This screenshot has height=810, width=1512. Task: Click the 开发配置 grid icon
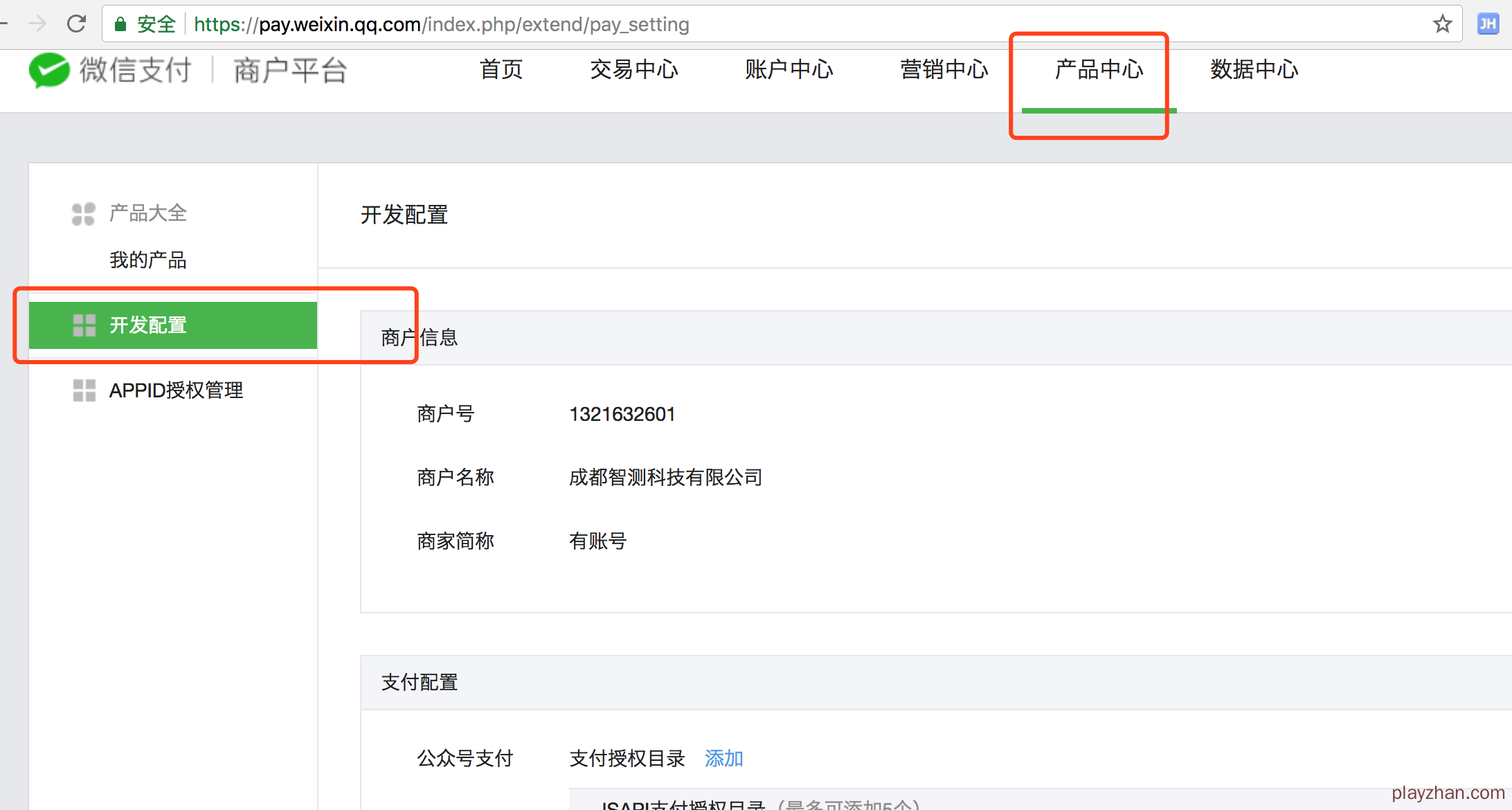click(84, 325)
